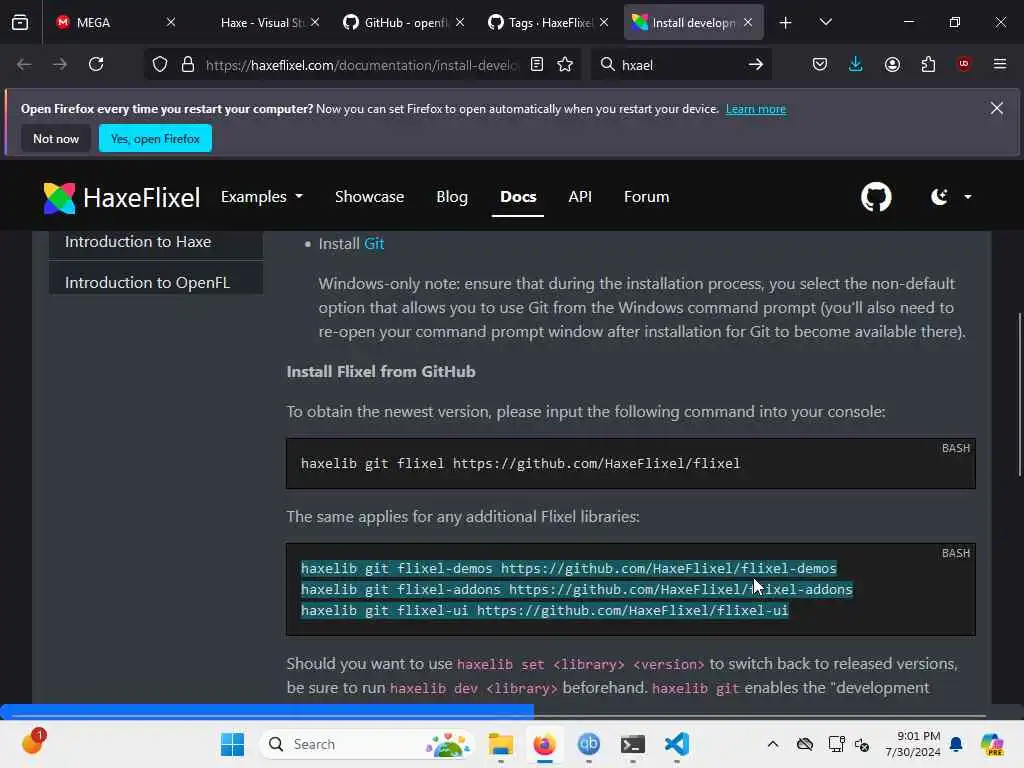Save page to Pocket icon
The width and height of the screenshot is (1024, 768).
820,64
